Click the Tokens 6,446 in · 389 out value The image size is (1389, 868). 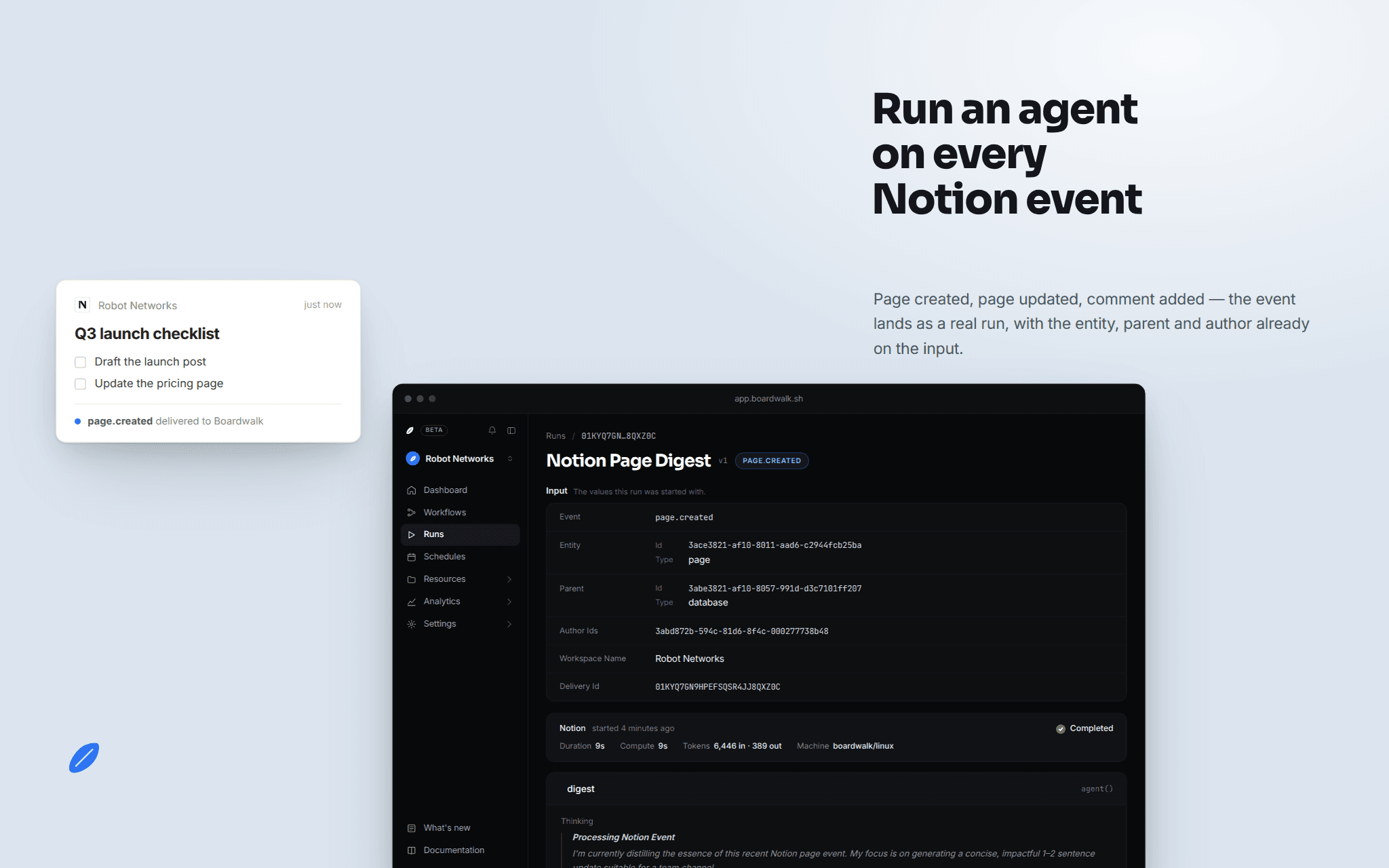(747, 747)
